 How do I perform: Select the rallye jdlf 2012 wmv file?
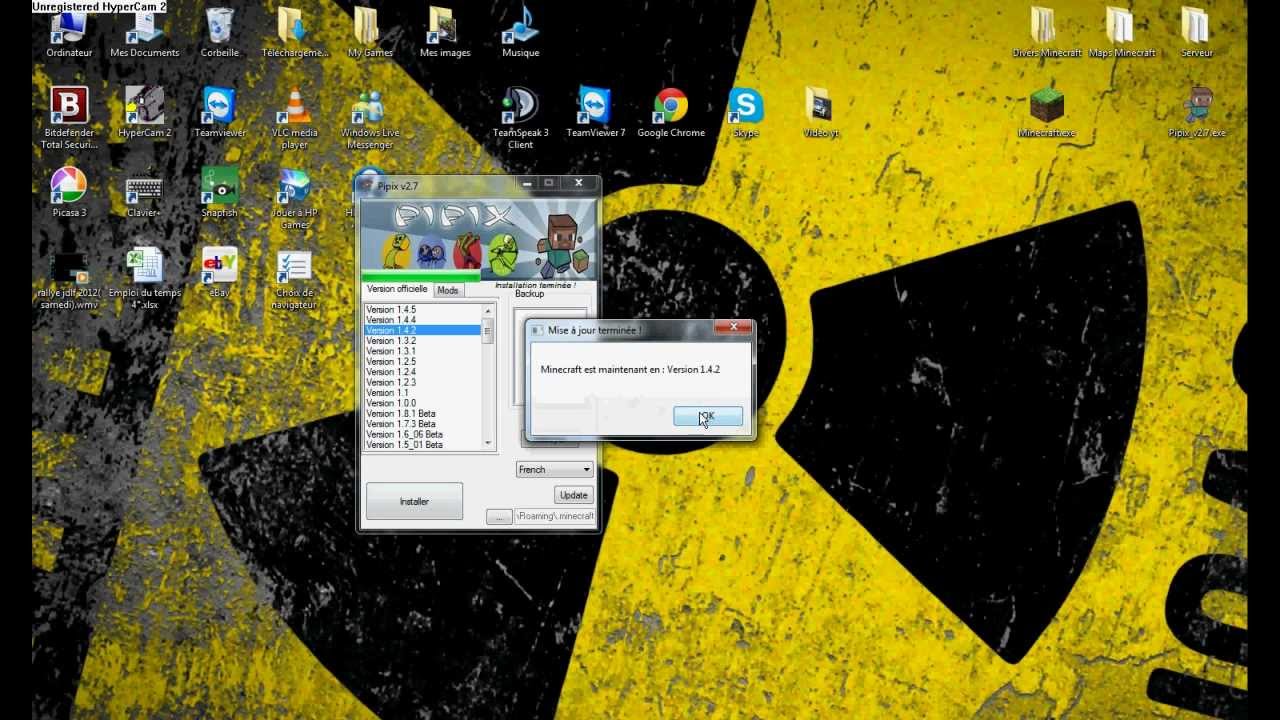point(69,278)
